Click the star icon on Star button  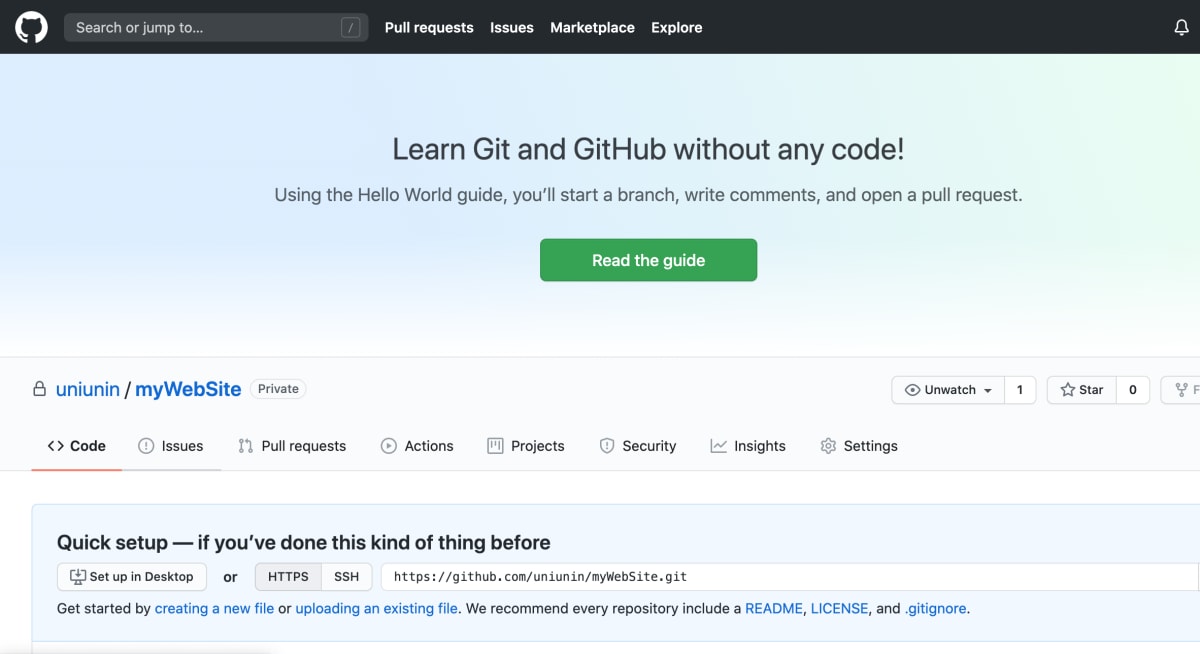click(1067, 390)
